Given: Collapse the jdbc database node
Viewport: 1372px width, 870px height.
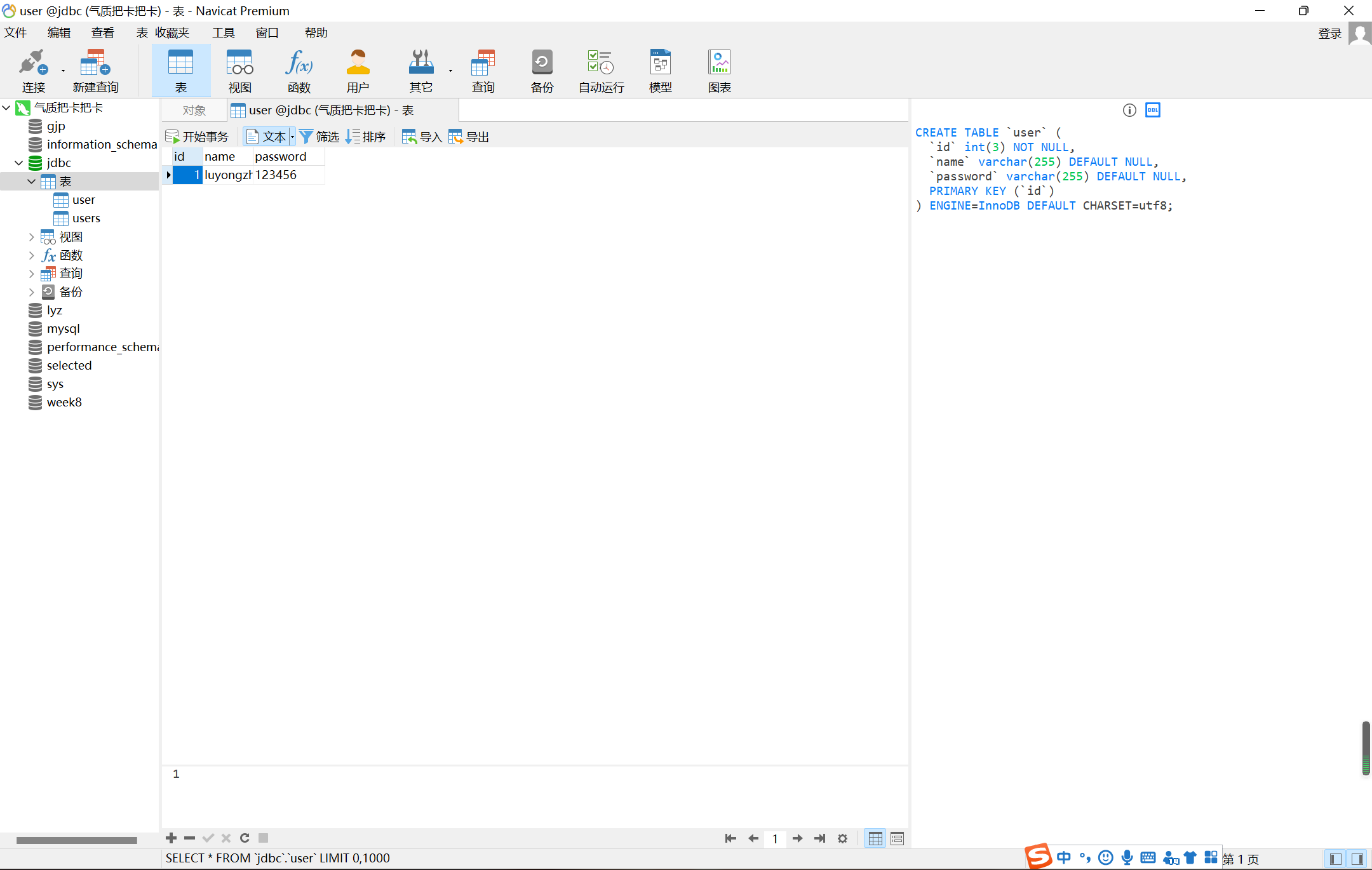Looking at the screenshot, I should (x=18, y=163).
